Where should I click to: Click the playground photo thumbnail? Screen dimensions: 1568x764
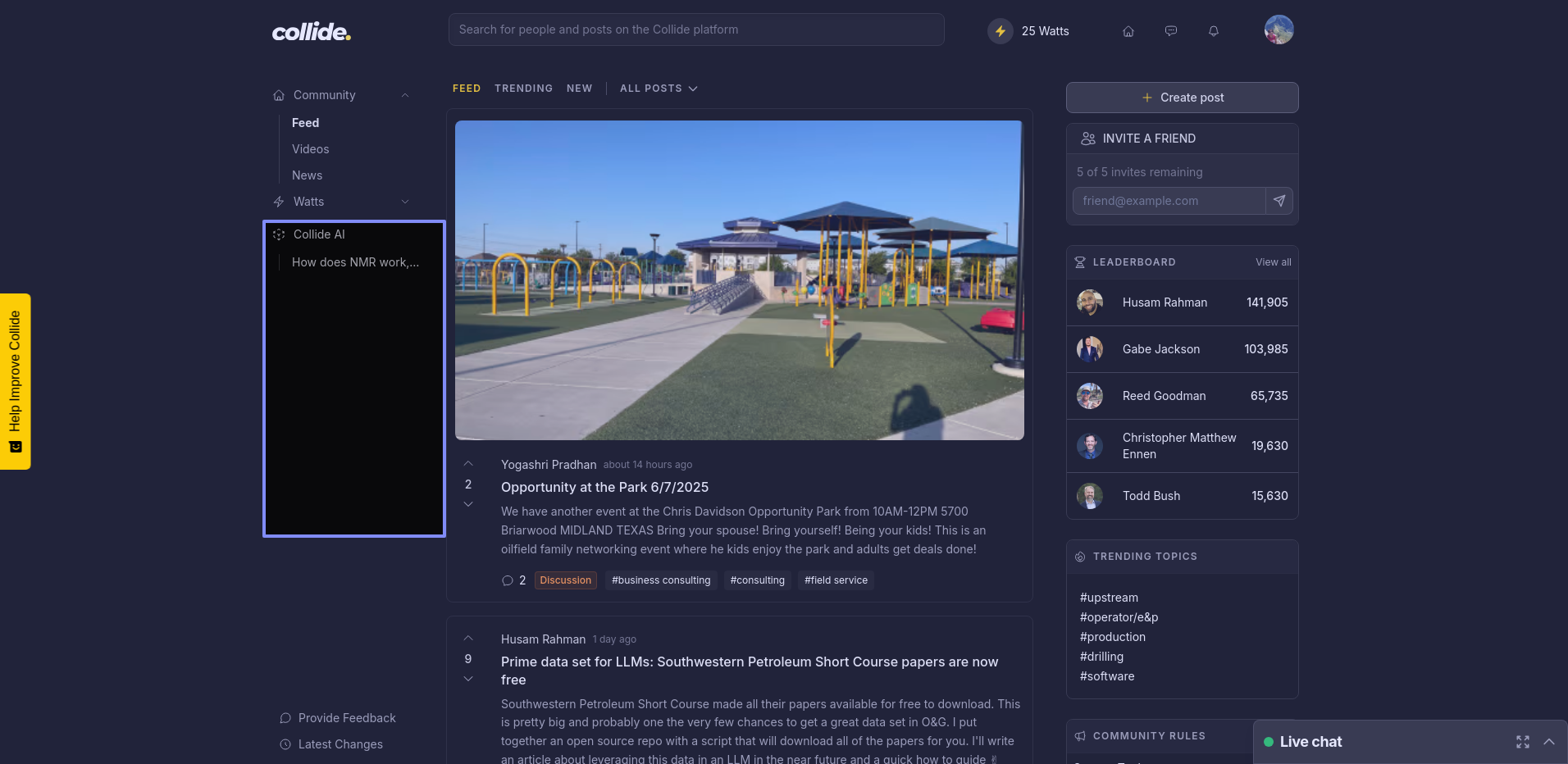point(739,280)
